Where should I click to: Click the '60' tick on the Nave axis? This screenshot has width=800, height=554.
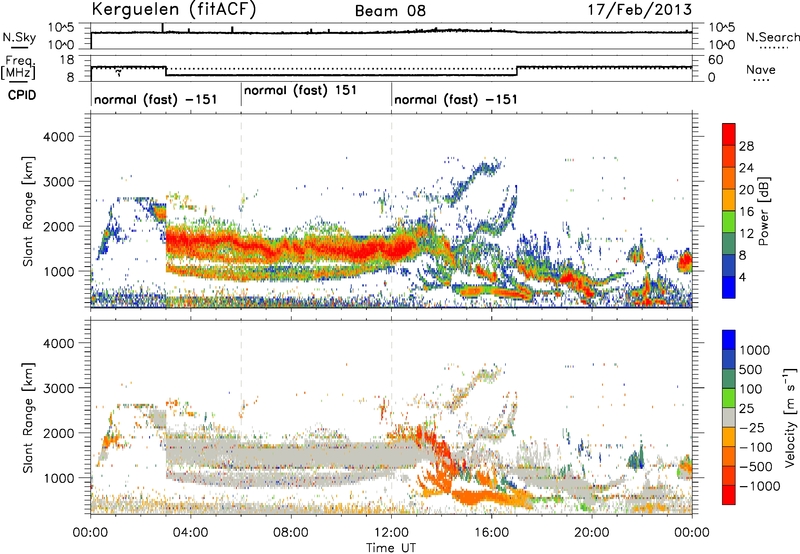click(x=715, y=60)
